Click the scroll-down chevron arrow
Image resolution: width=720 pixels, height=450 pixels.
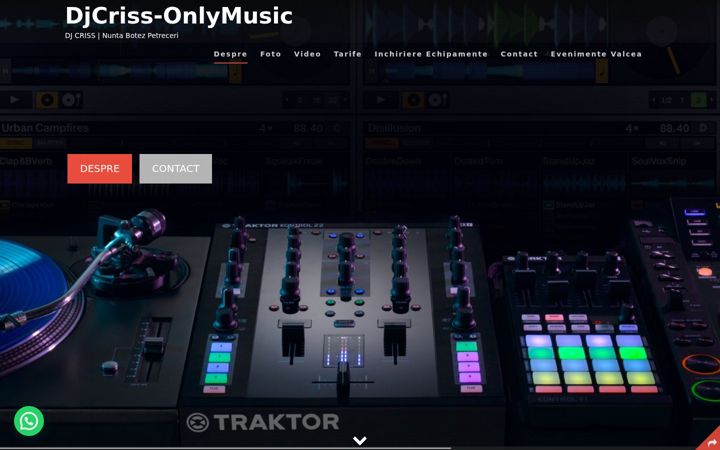360,441
